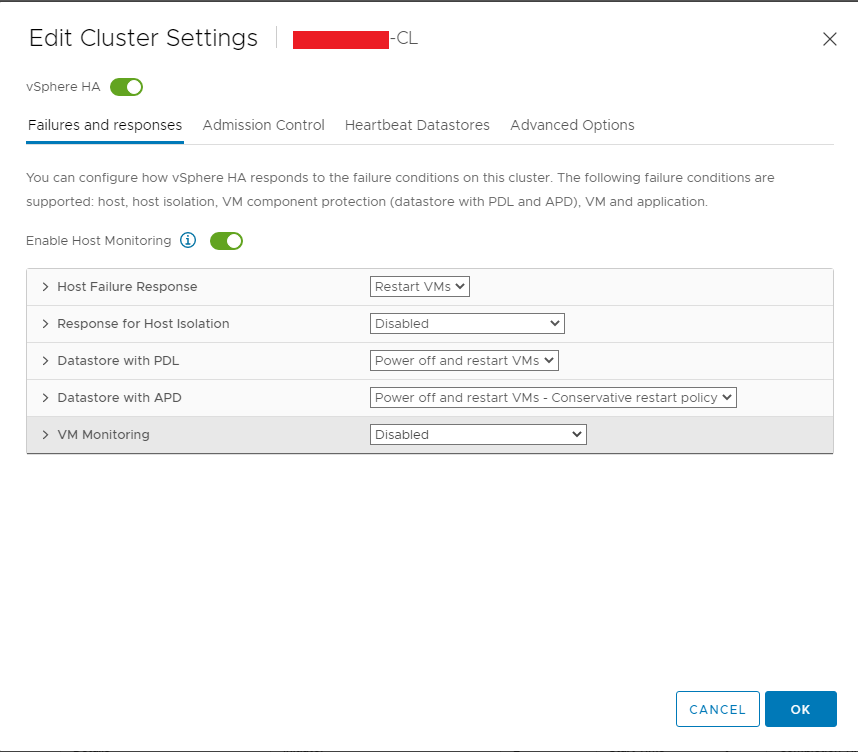Confirm settings with the OK button
Viewport: 858px width, 752px height.
click(801, 709)
